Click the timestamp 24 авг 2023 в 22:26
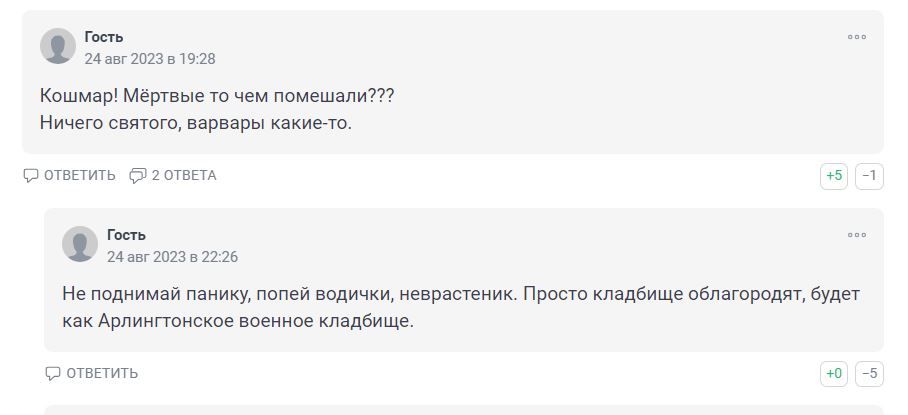 172,257
